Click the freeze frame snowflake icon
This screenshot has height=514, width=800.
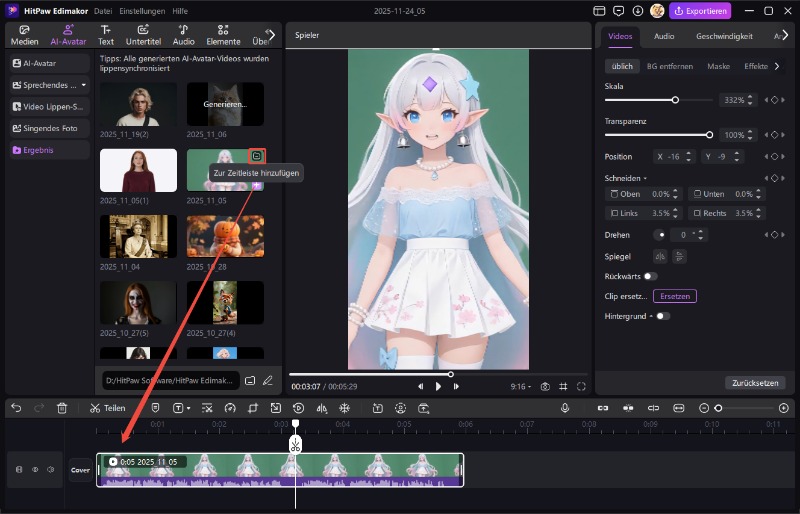(344, 408)
